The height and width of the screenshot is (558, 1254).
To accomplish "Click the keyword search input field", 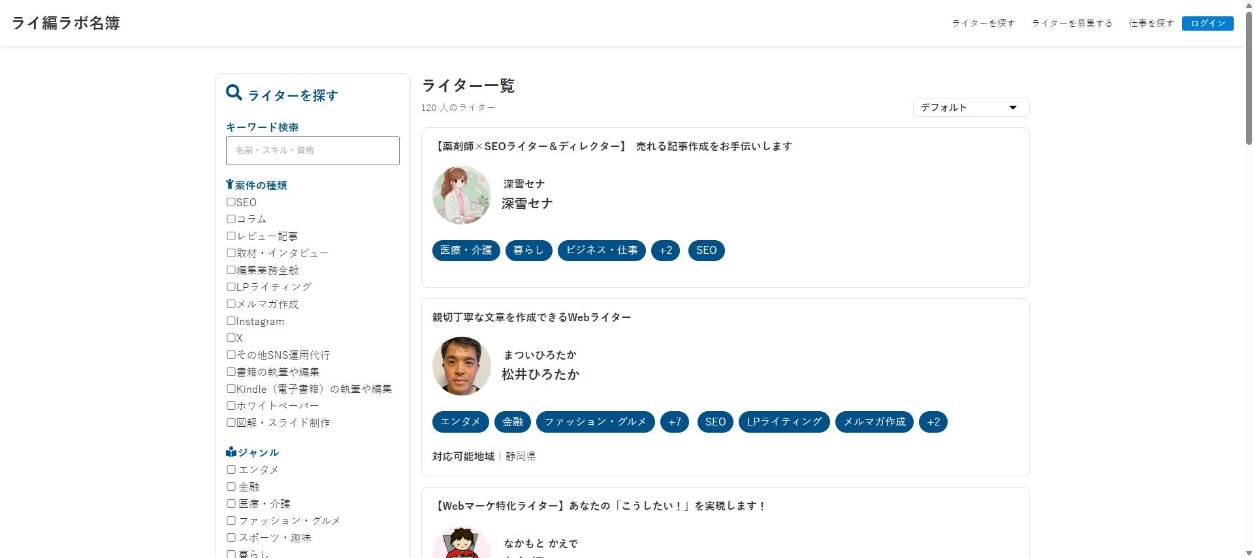I will click(x=313, y=150).
